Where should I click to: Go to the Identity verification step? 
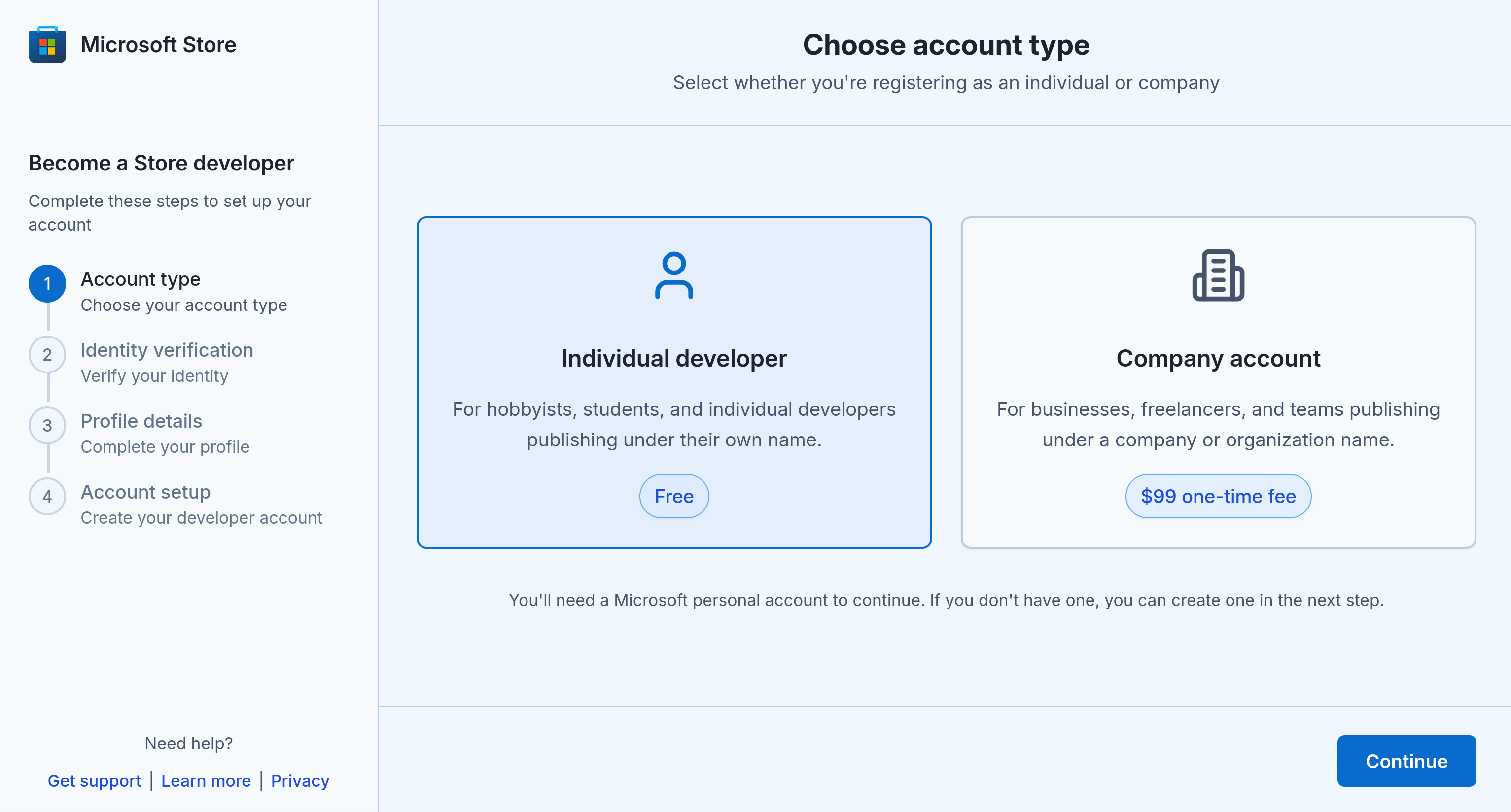167,351
